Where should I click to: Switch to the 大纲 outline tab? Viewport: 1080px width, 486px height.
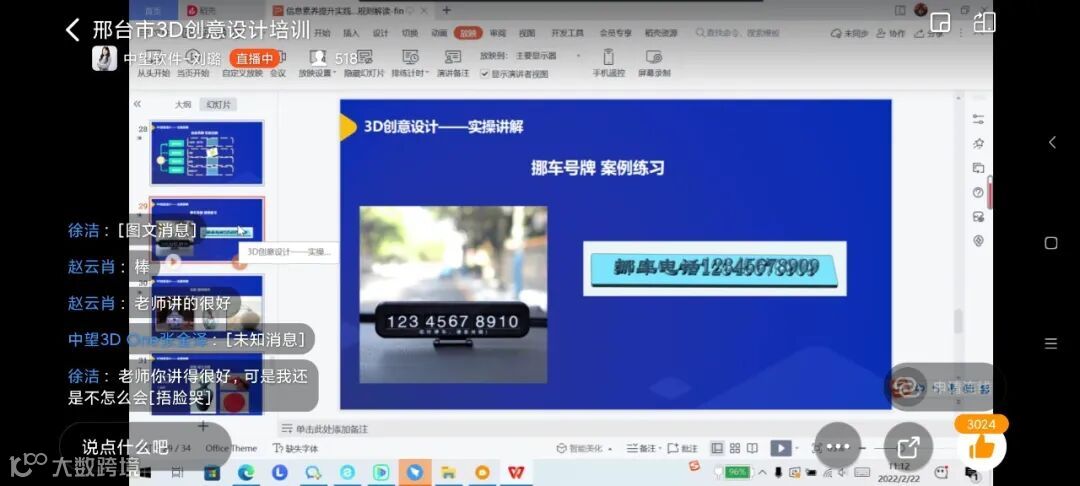tap(183, 105)
